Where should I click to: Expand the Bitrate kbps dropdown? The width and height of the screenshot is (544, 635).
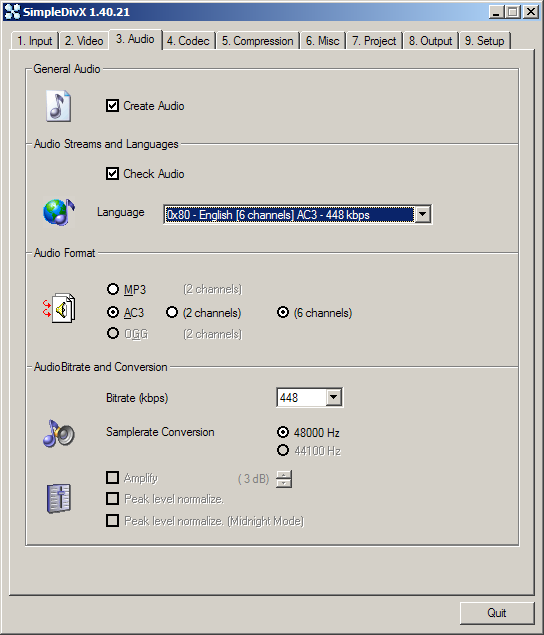[333, 397]
